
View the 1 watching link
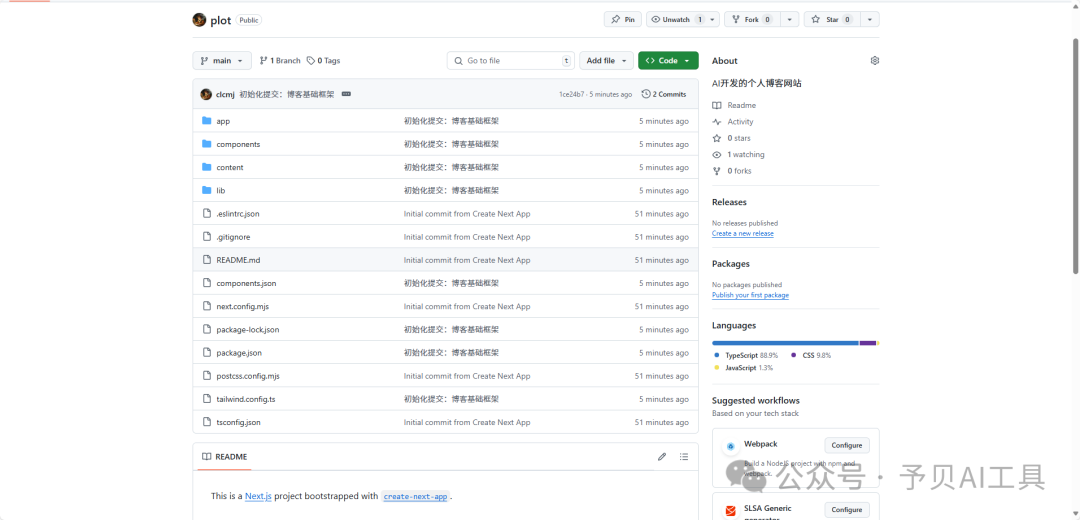click(x=738, y=155)
